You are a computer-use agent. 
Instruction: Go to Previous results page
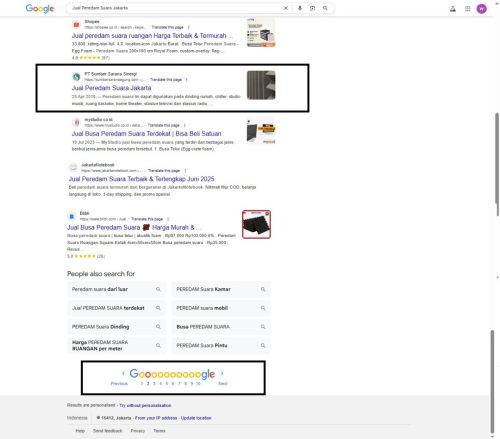(x=119, y=384)
